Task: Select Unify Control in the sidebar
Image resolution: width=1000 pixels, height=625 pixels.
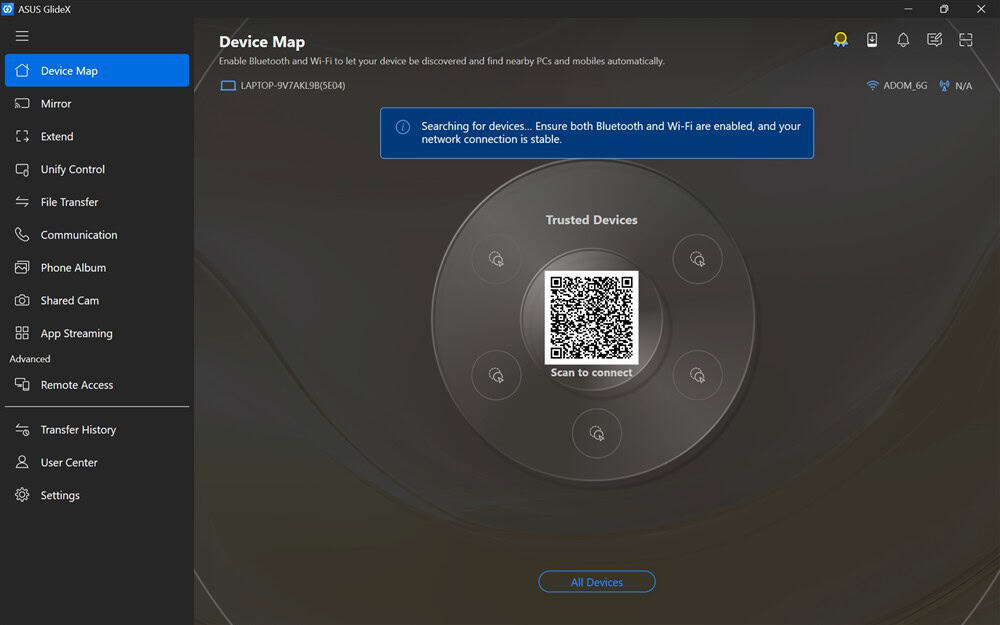Action: 97,169
